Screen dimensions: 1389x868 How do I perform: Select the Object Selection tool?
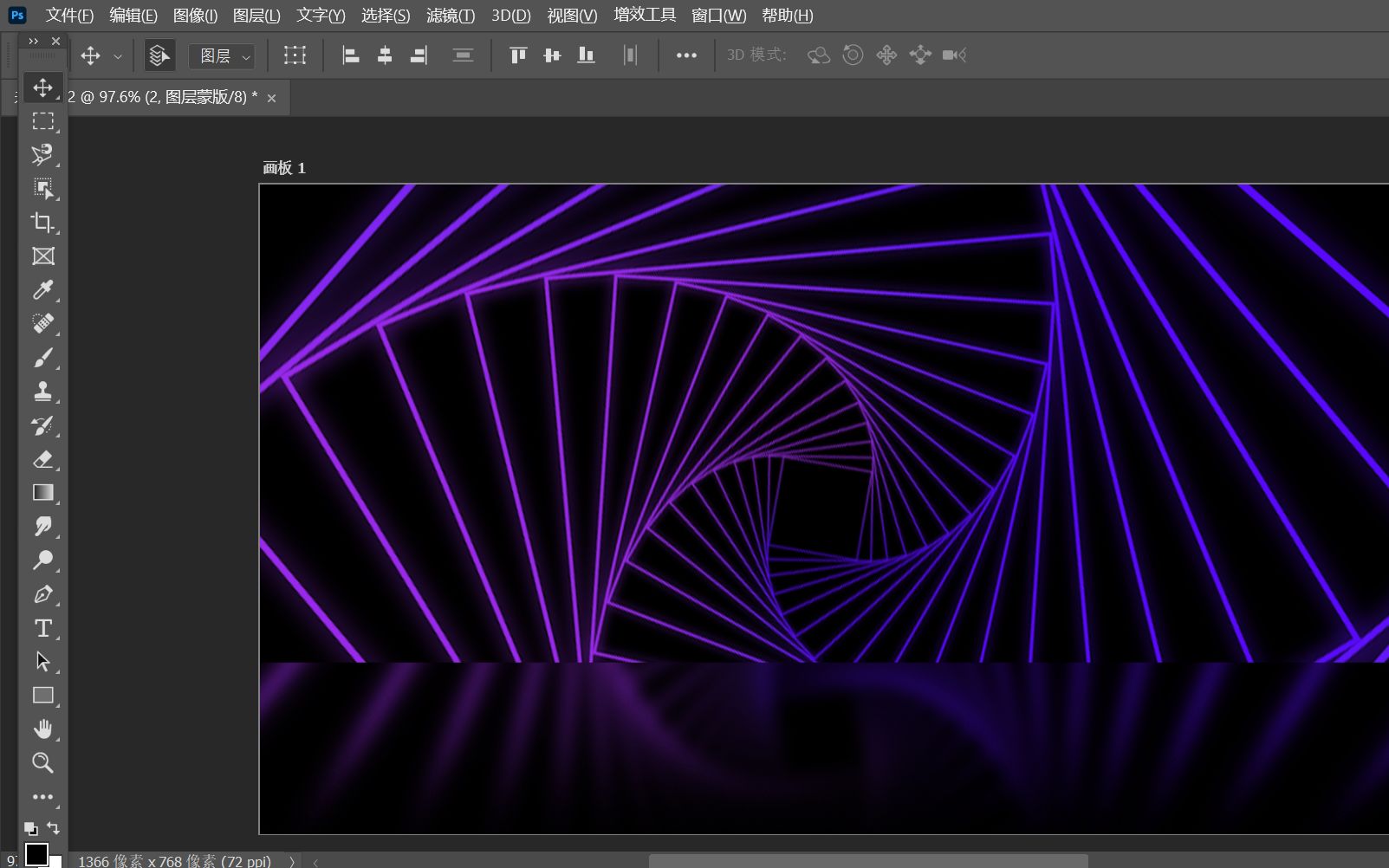[x=42, y=189]
